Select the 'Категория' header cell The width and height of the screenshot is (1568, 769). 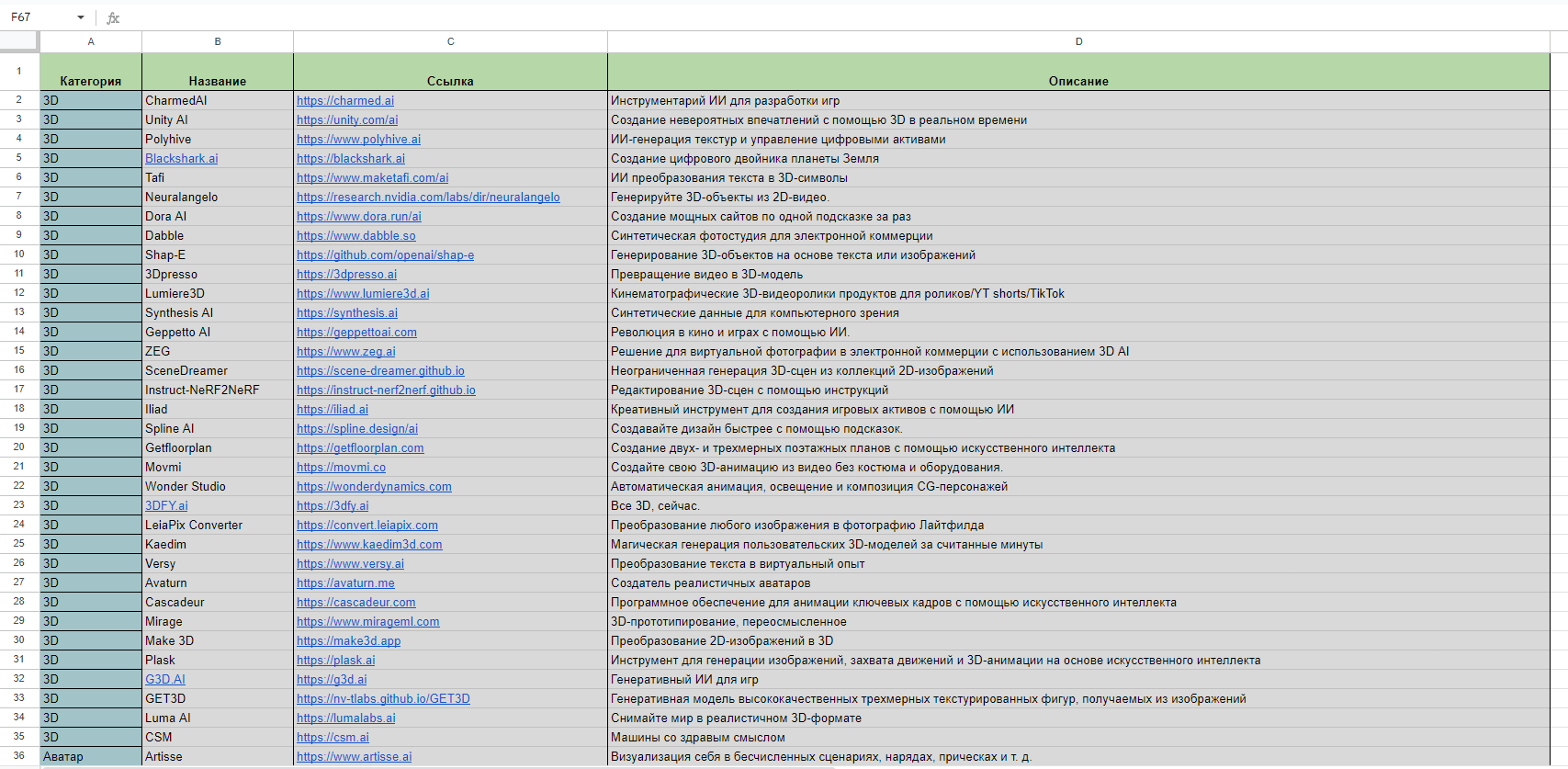pyautogui.click(x=91, y=81)
